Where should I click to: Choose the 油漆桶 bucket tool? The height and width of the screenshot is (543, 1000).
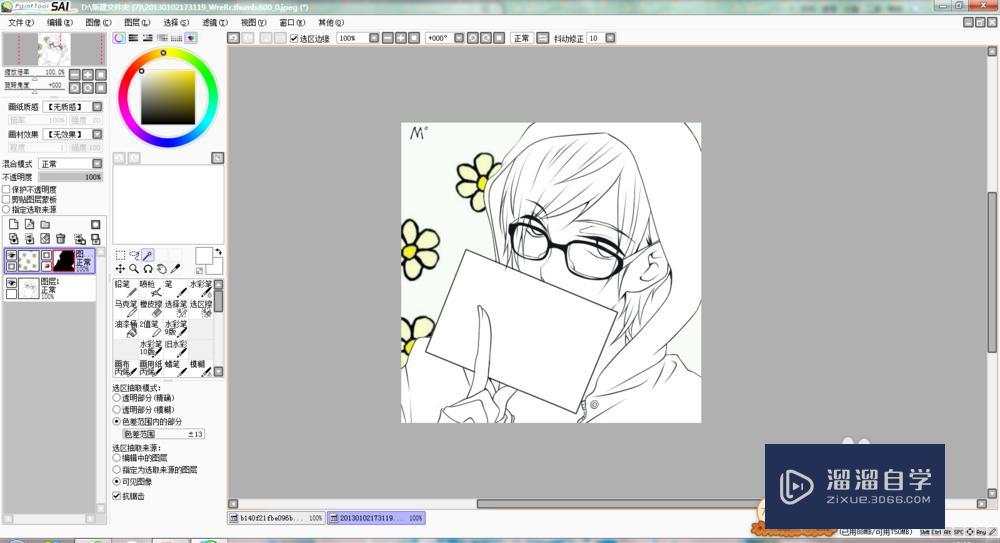[x=125, y=328]
